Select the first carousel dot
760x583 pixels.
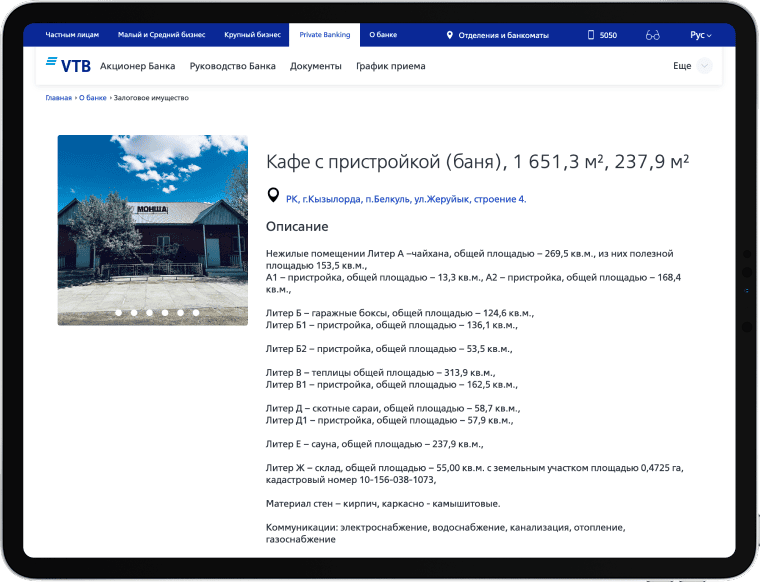pyautogui.click(x=119, y=313)
